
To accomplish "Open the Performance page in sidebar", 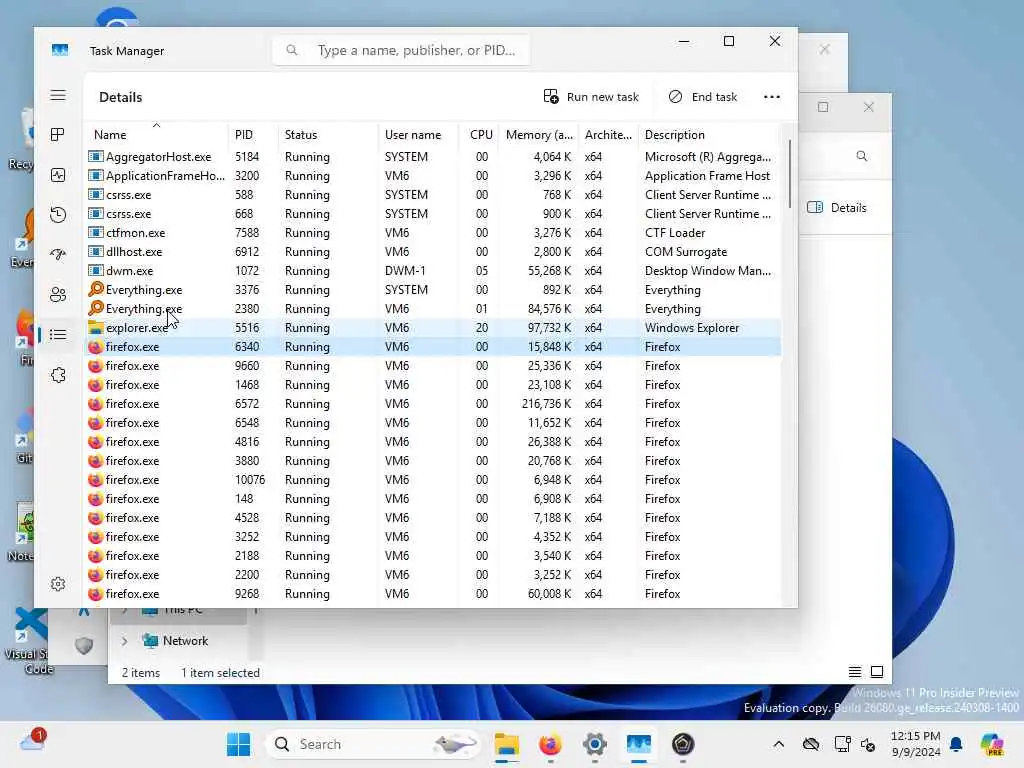I will click(58, 175).
